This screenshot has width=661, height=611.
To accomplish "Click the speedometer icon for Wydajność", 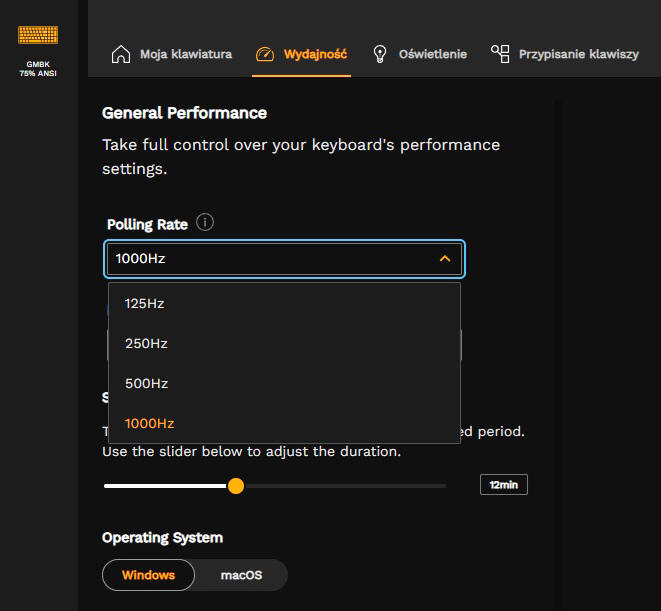I will click(264, 54).
